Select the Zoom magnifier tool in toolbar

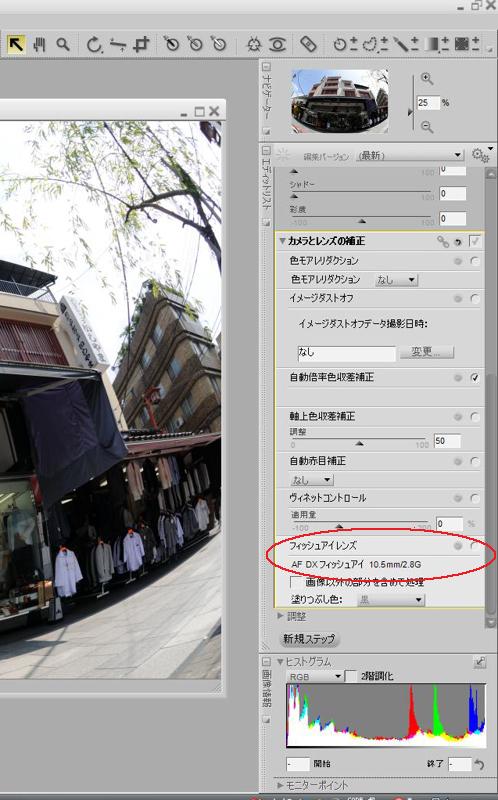[63, 44]
